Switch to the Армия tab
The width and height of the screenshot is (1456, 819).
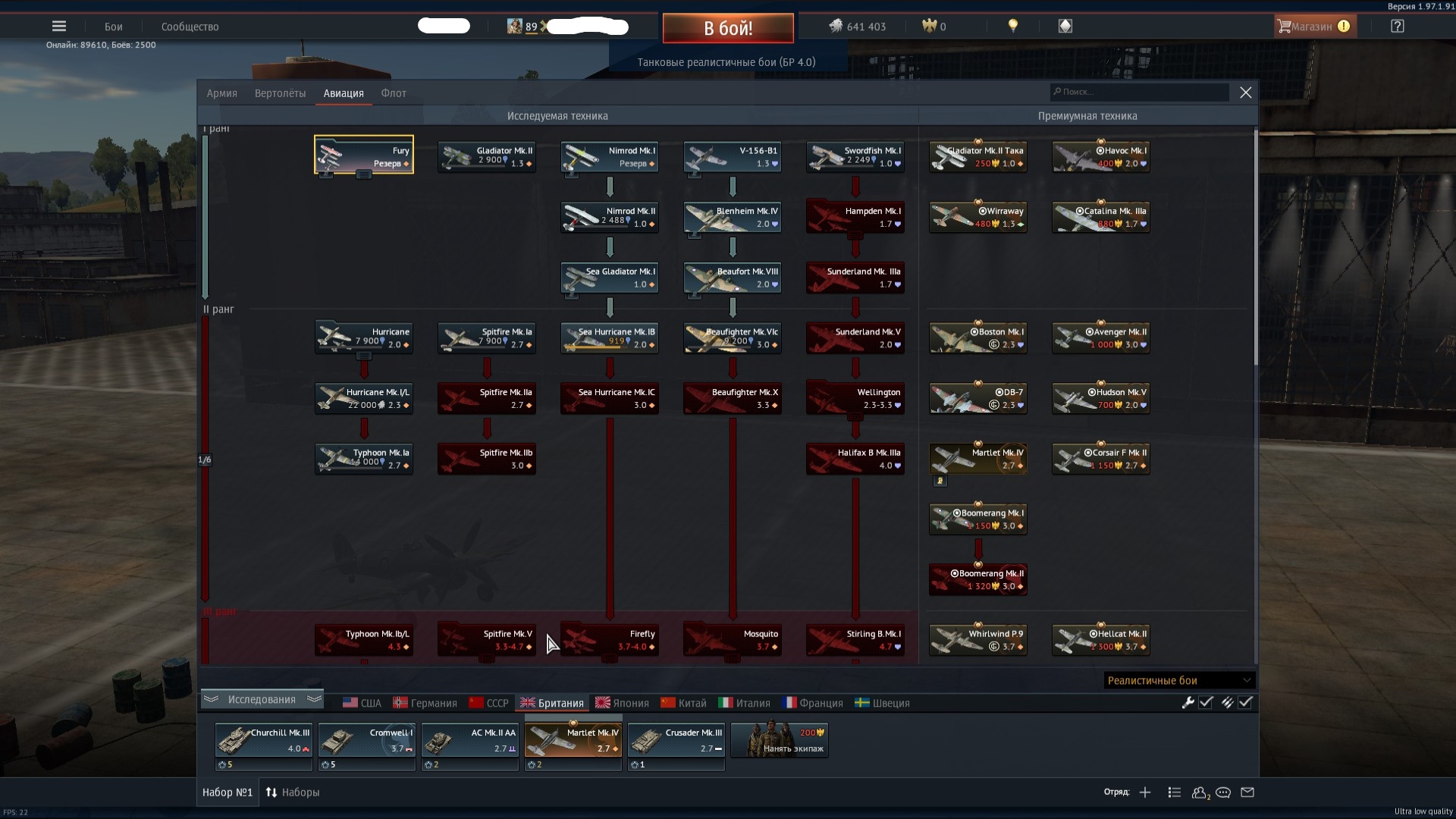click(x=222, y=93)
